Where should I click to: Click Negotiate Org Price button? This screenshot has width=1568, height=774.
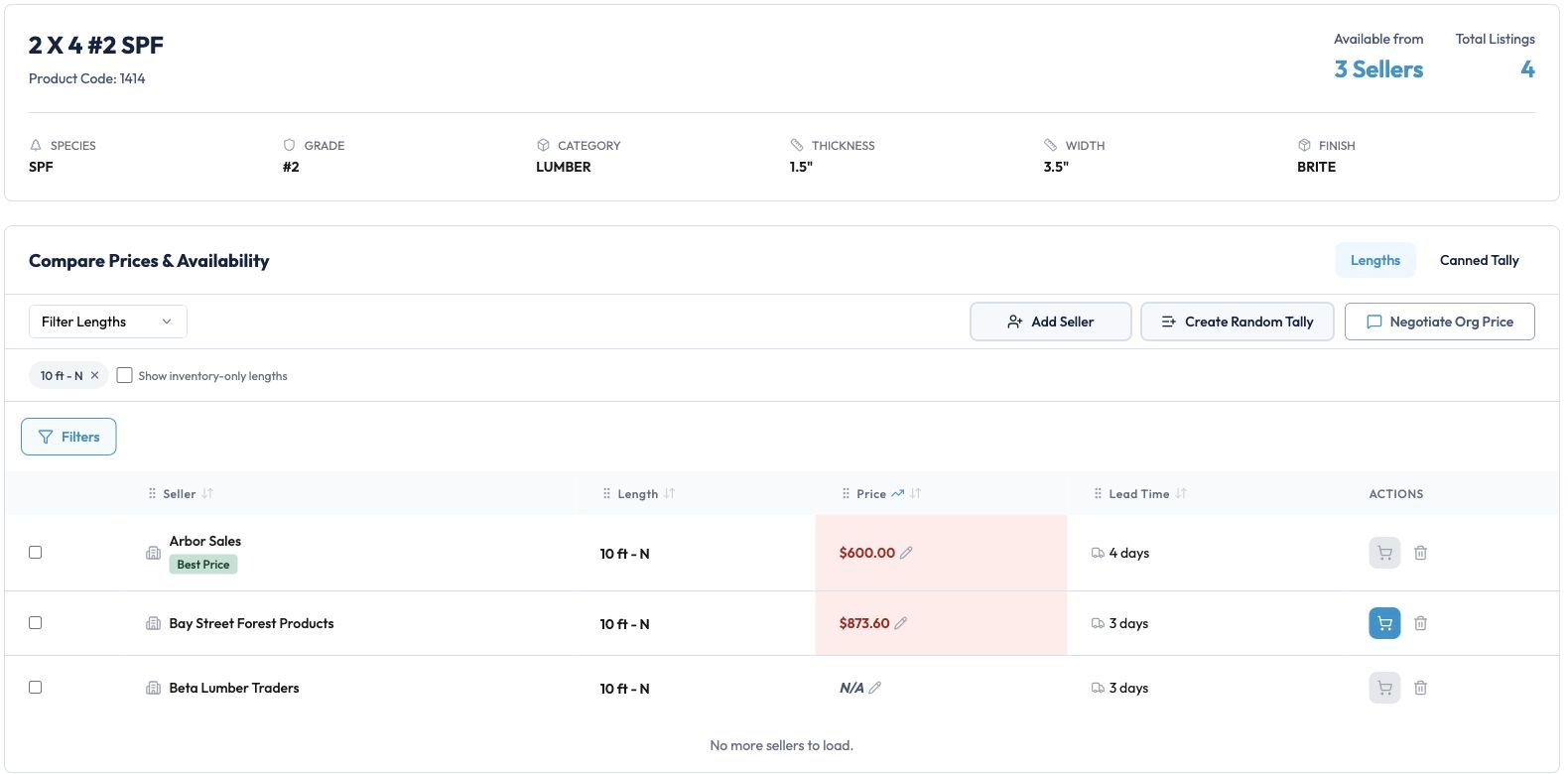(x=1439, y=322)
